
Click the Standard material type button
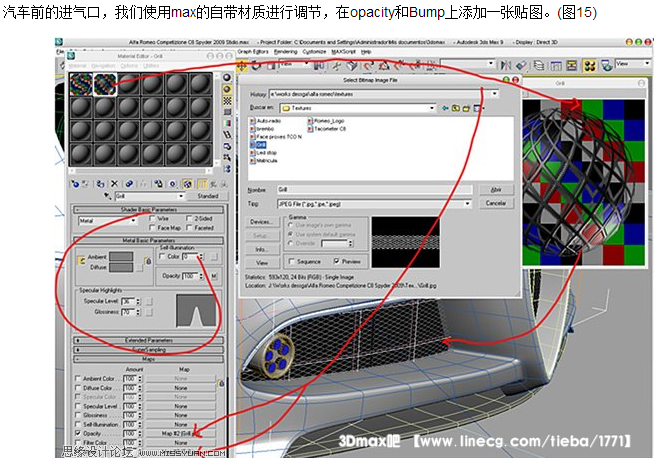click(x=208, y=196)
